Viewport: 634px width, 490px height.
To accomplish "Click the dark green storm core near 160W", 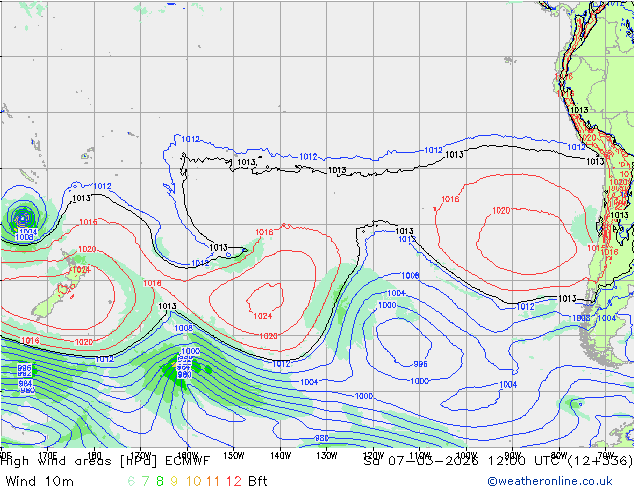I will (177, 372).
